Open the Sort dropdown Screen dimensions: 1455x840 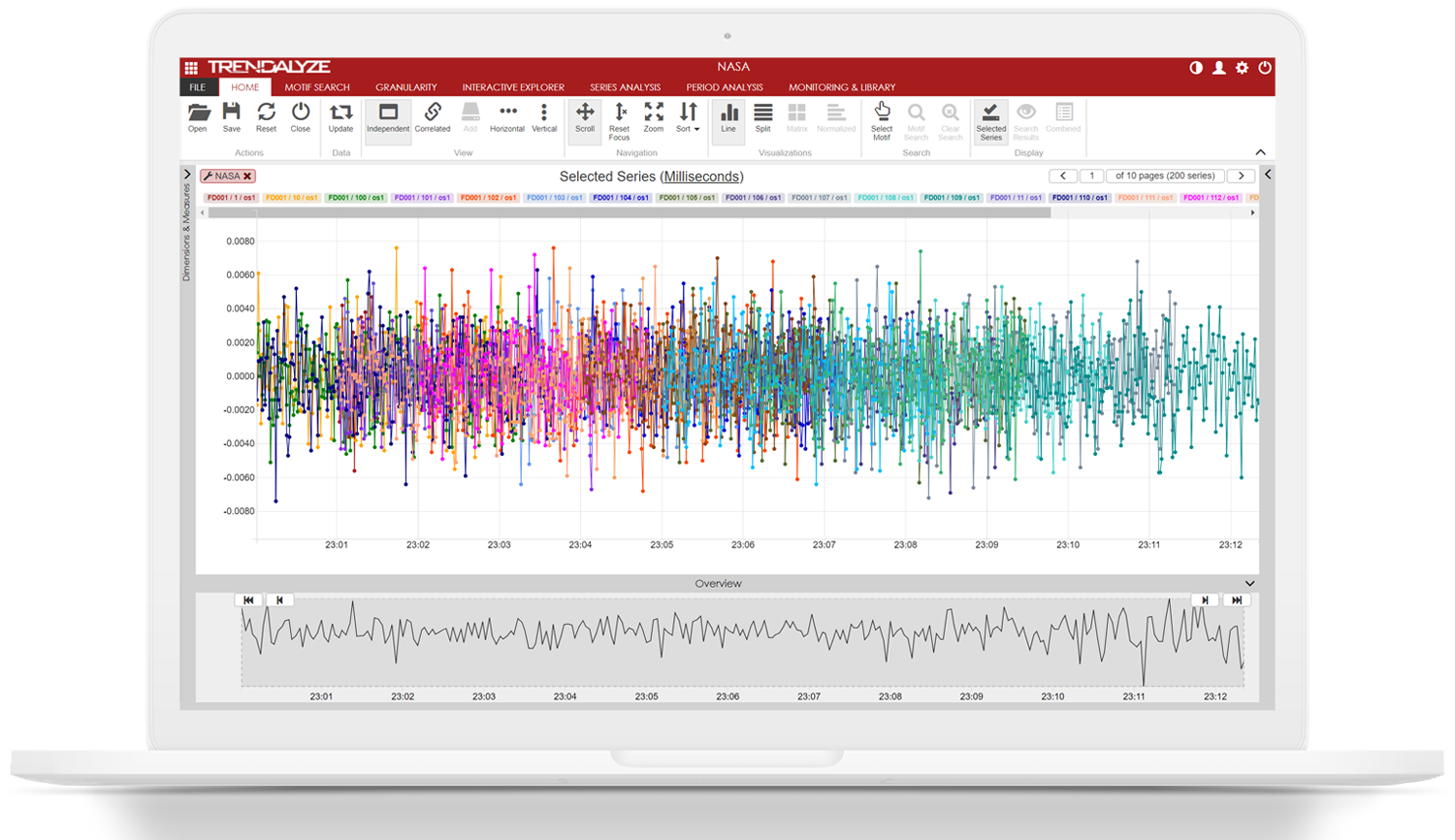pos(688,116)
